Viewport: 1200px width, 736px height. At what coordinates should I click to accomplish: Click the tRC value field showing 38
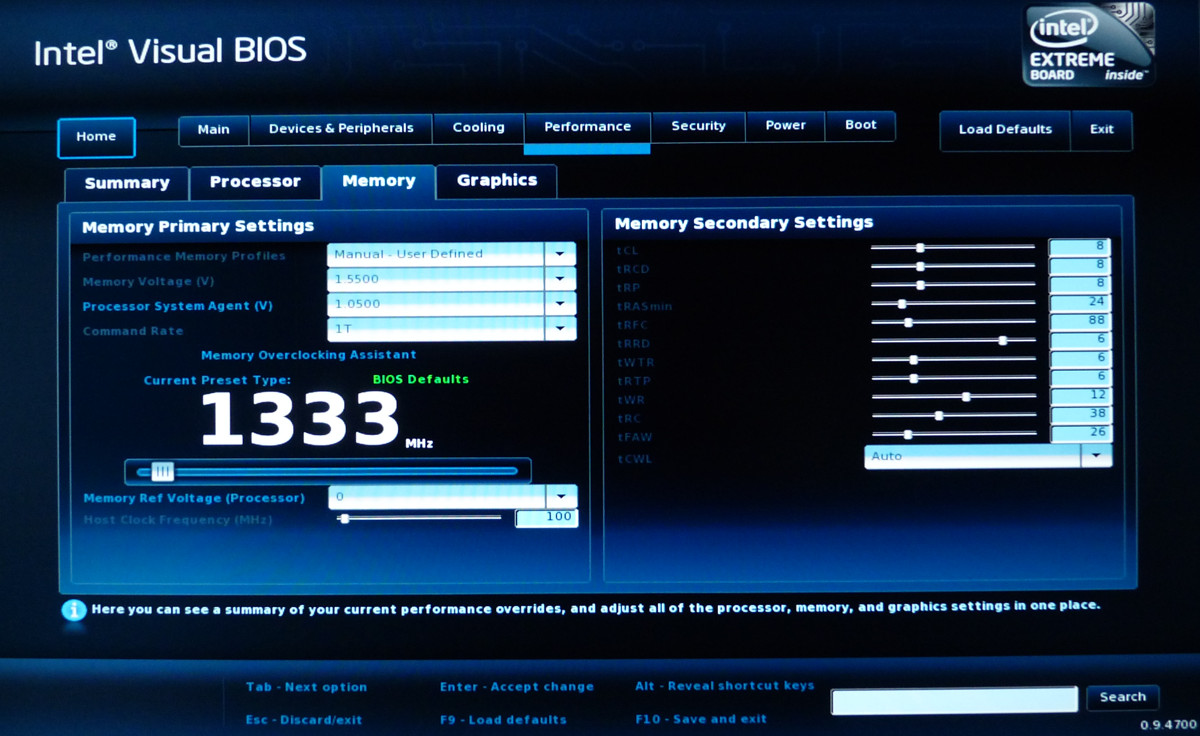[1079, 414]
